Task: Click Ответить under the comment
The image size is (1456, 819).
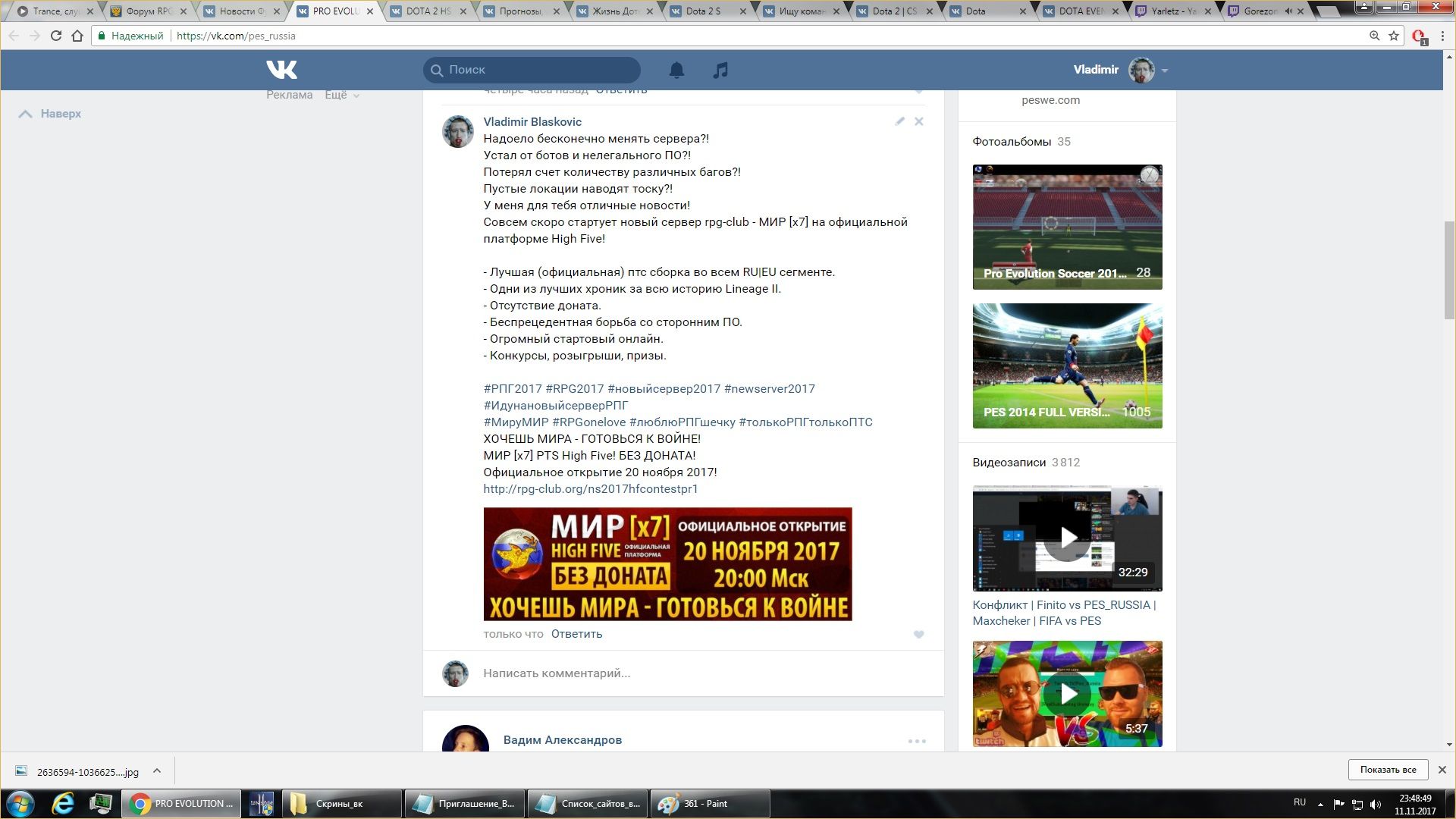Action: (576, 634)
